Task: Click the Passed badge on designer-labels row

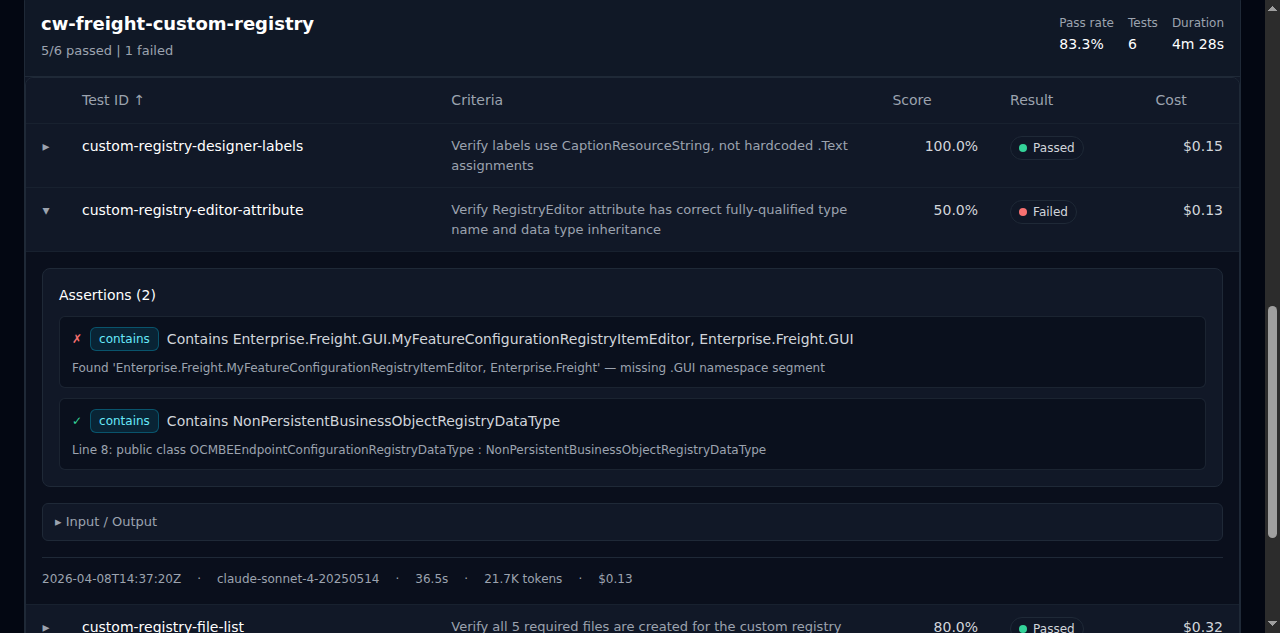Action: pos(1046,147)
